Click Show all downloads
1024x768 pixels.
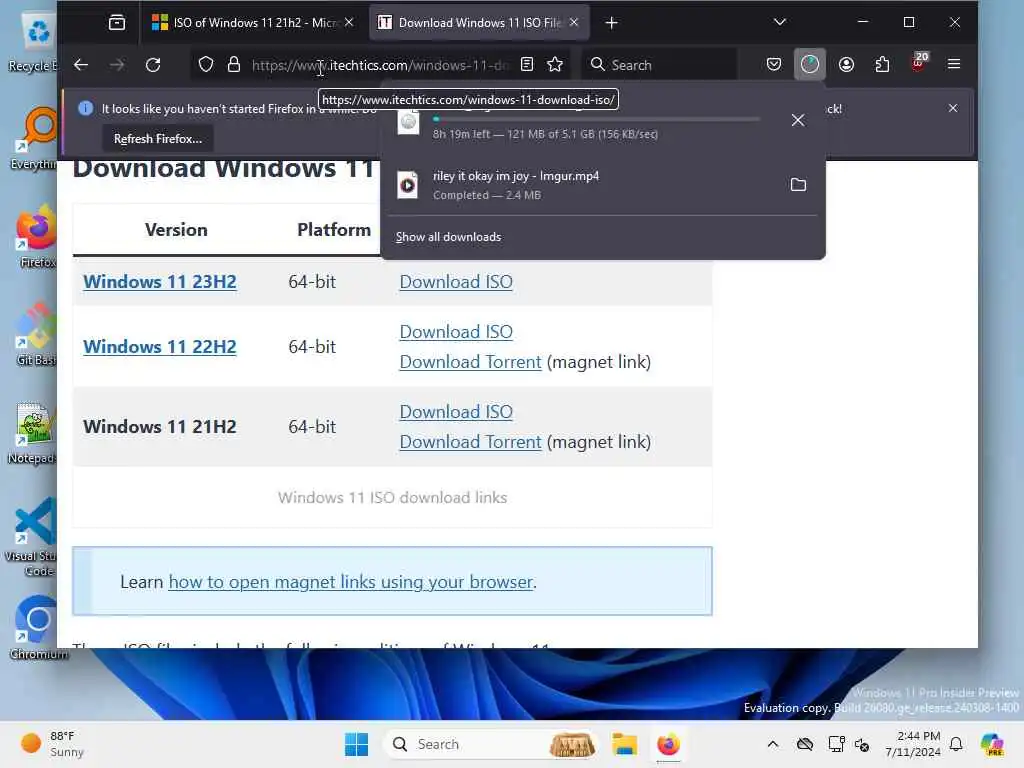tap(449, 237)
